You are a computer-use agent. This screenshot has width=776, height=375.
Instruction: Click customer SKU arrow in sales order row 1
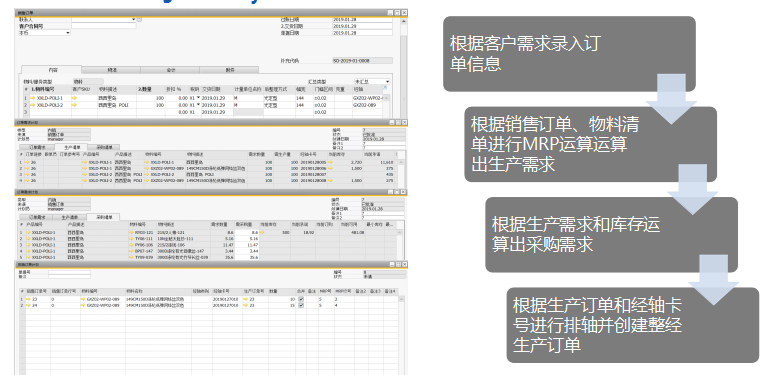(x=75, y=98)
